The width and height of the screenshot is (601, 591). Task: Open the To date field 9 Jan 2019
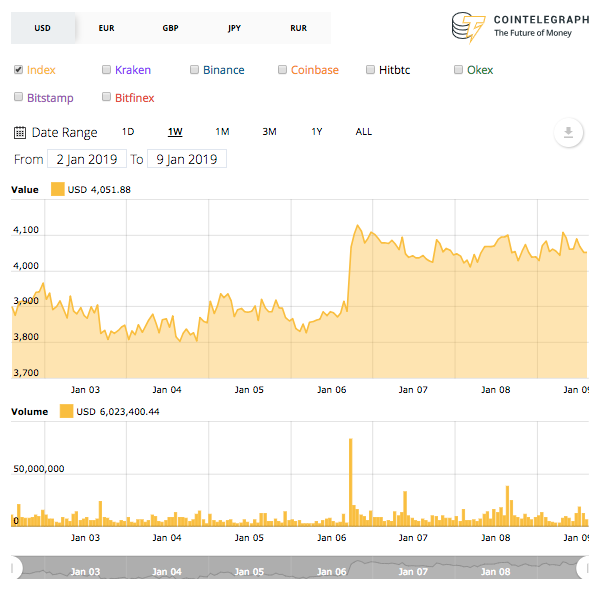click(x=187, y=159)
